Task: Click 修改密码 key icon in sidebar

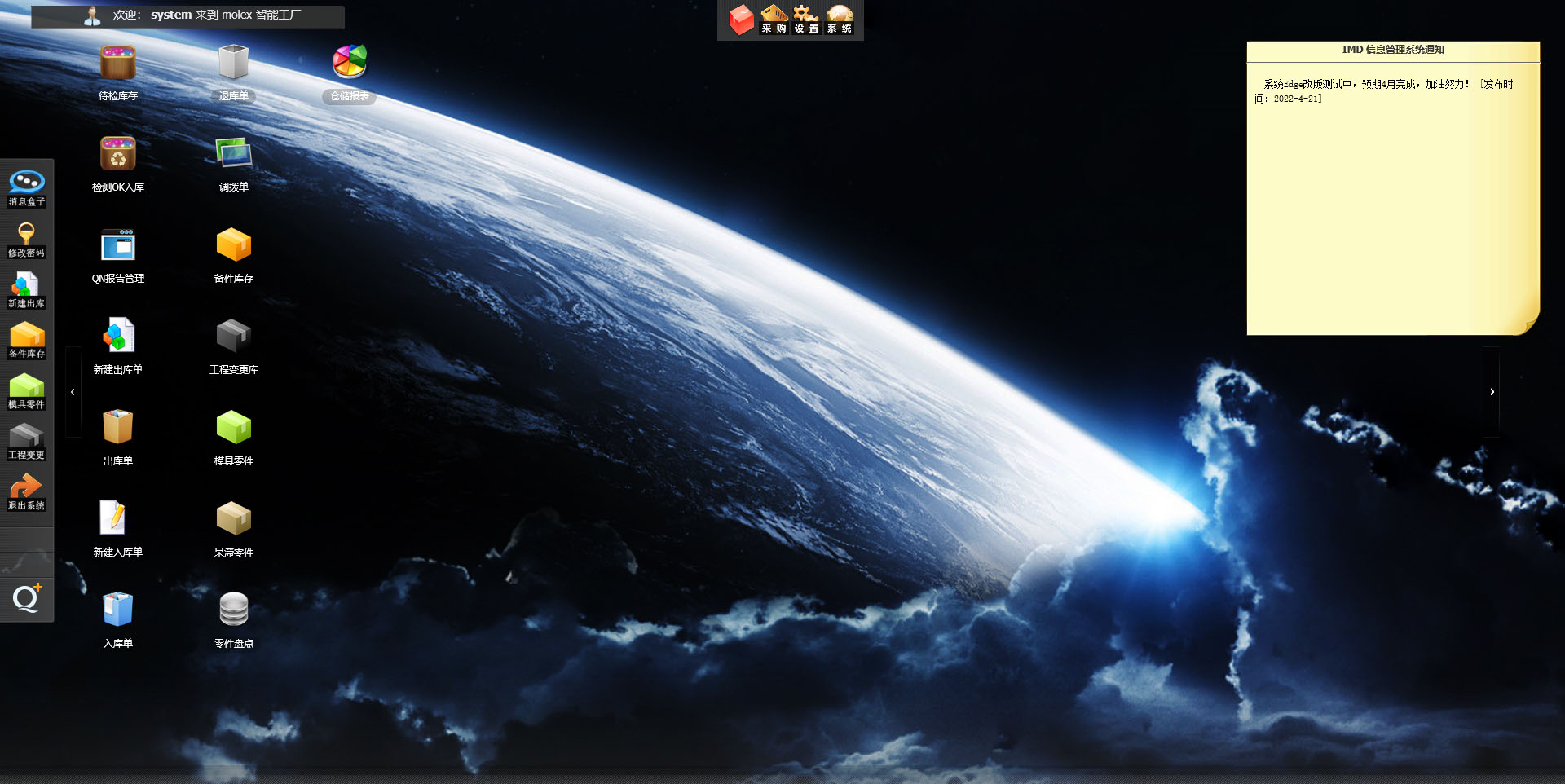Action: [27, 239]
